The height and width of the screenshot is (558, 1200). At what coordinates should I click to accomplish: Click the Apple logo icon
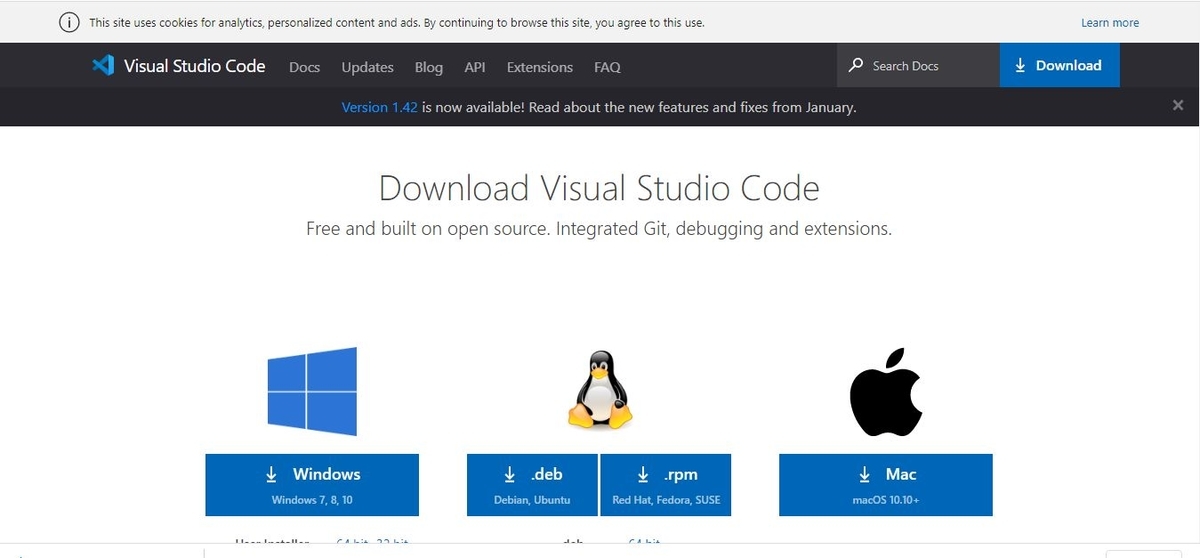point(886,391)
